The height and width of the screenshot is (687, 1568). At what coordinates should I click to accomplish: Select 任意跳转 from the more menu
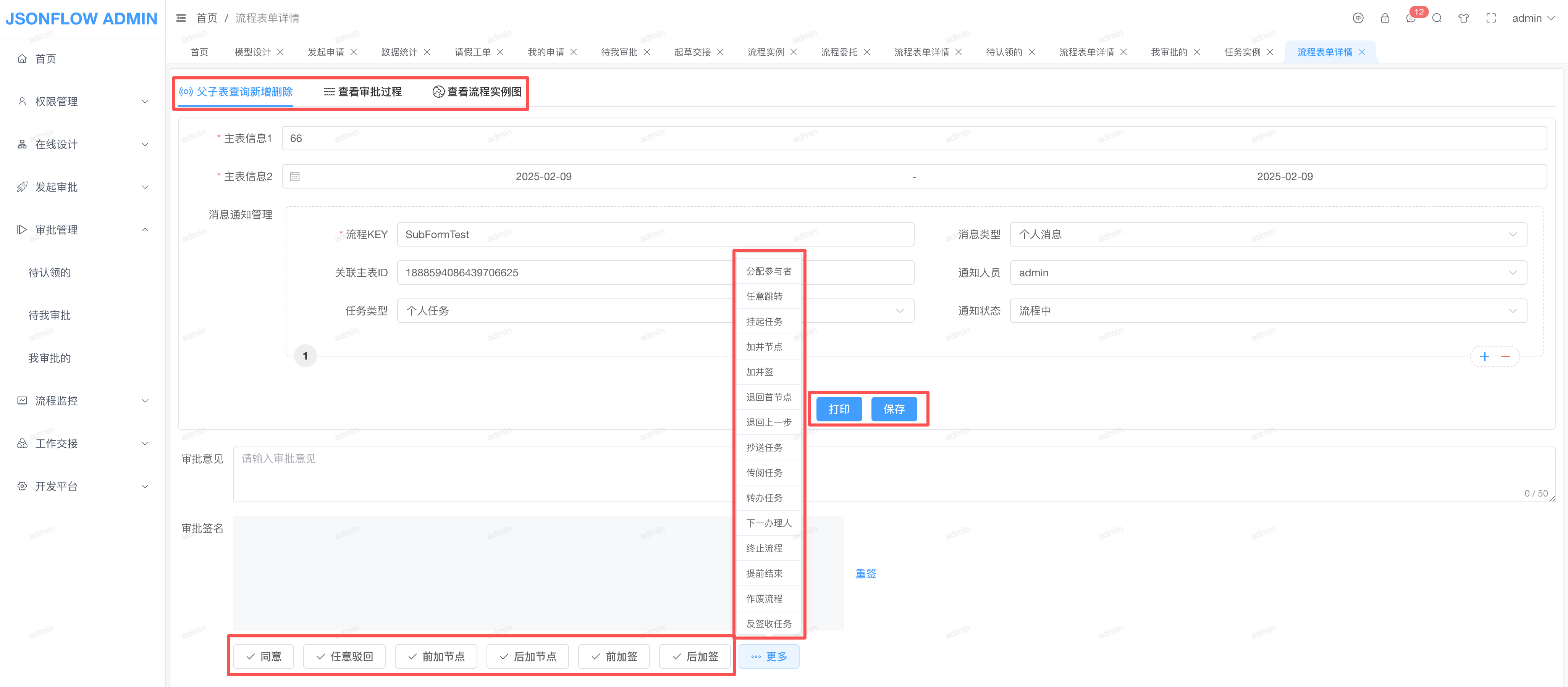765,296
